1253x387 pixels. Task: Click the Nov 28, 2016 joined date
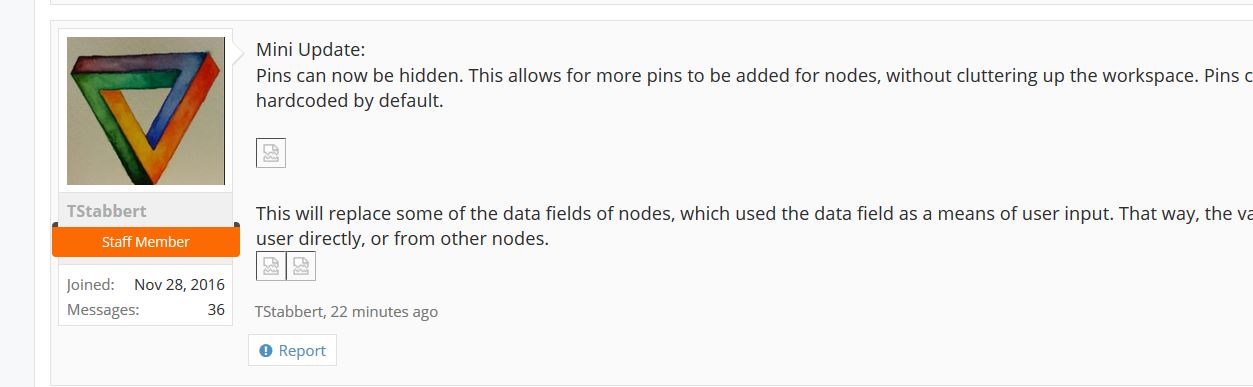click(179, 285)
